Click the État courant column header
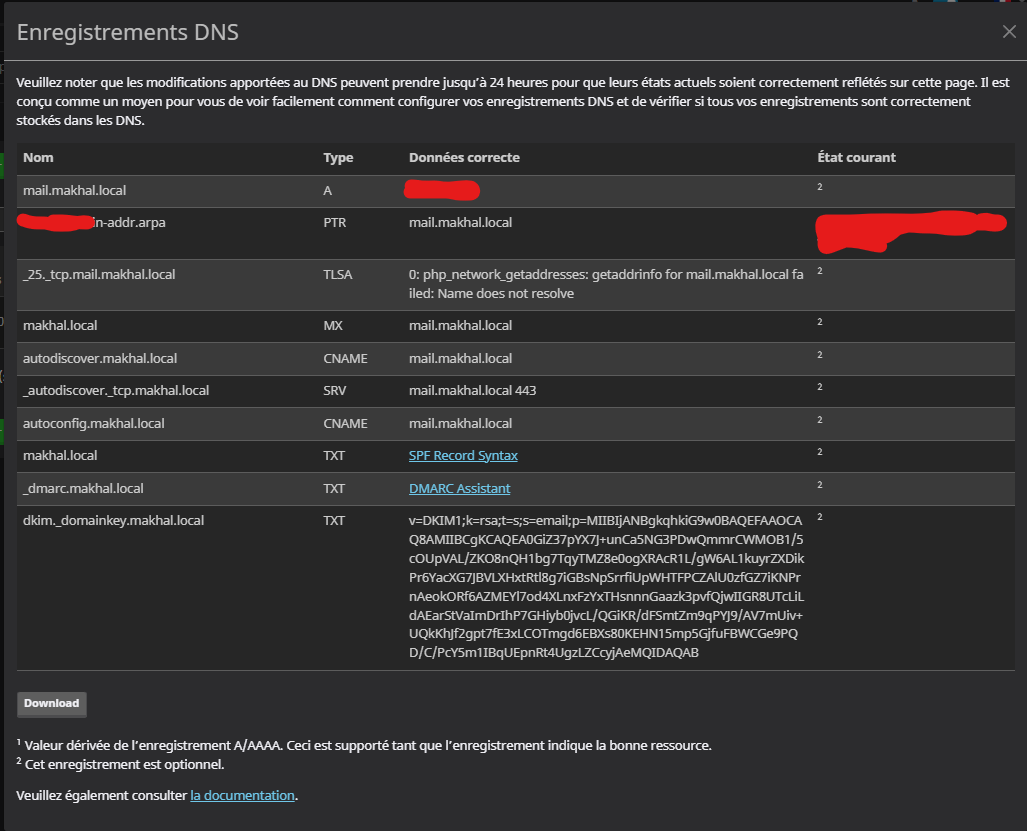 pos(856,158)
